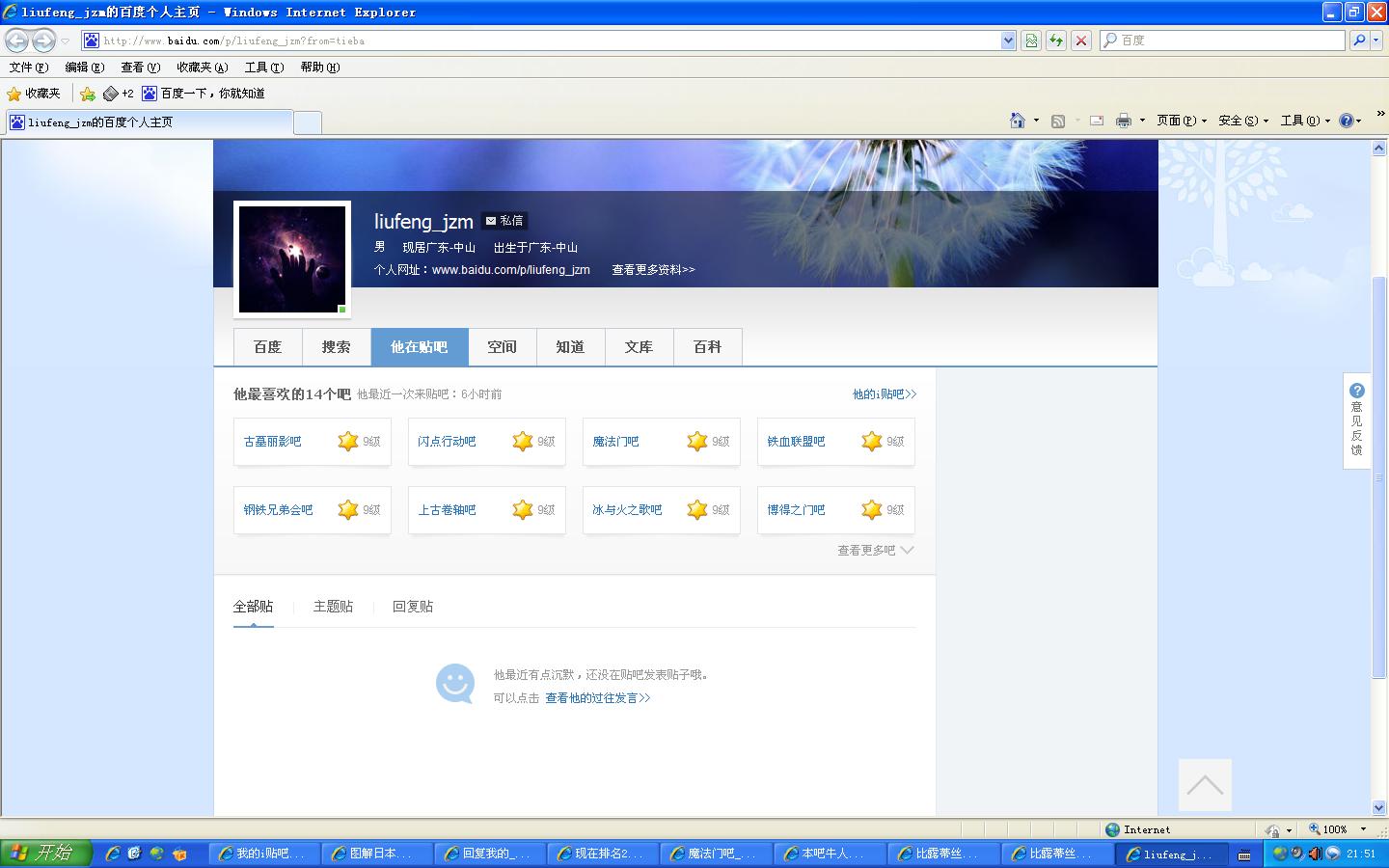
Task: Click the vertical scrollbar down arrow
Action: pos(1378,807)
